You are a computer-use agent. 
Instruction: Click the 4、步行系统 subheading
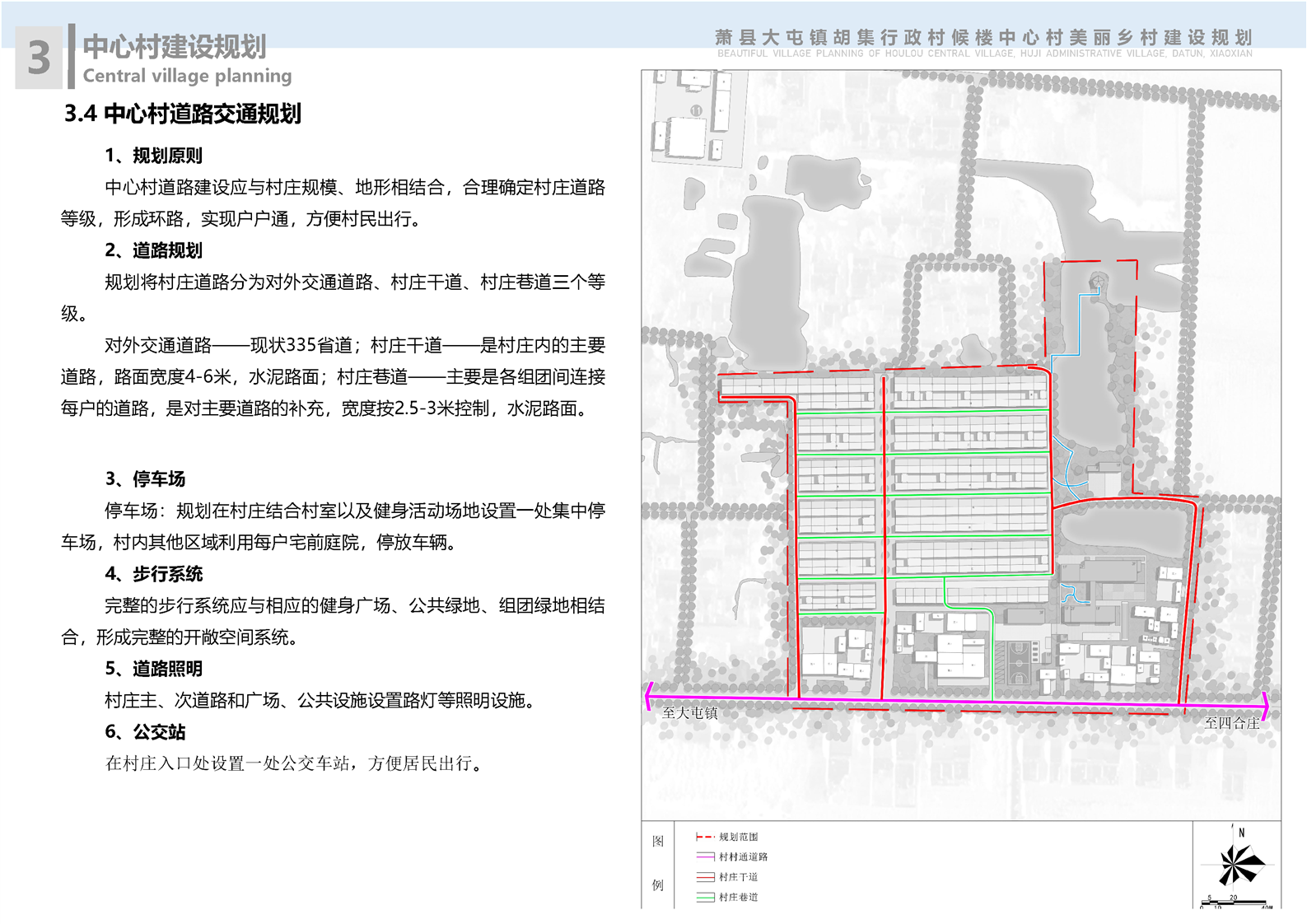pos(153,574)
